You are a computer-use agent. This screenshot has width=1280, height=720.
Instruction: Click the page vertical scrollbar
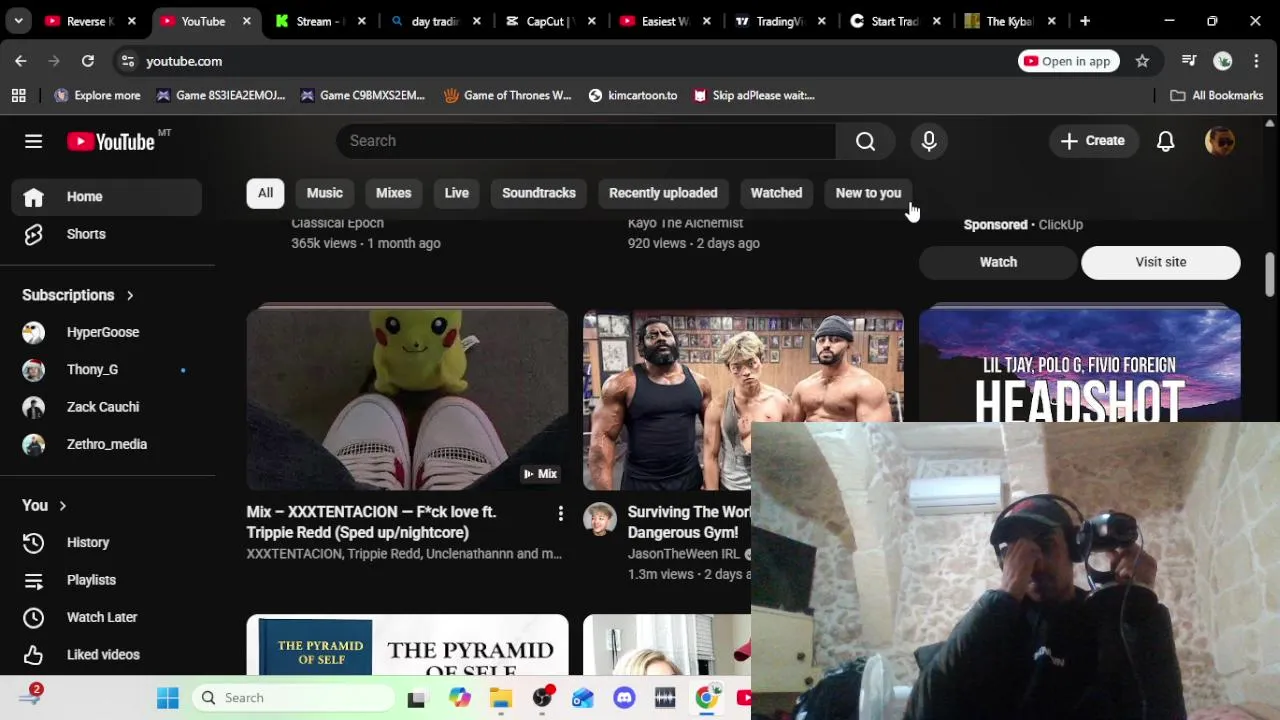(1270, 275)
